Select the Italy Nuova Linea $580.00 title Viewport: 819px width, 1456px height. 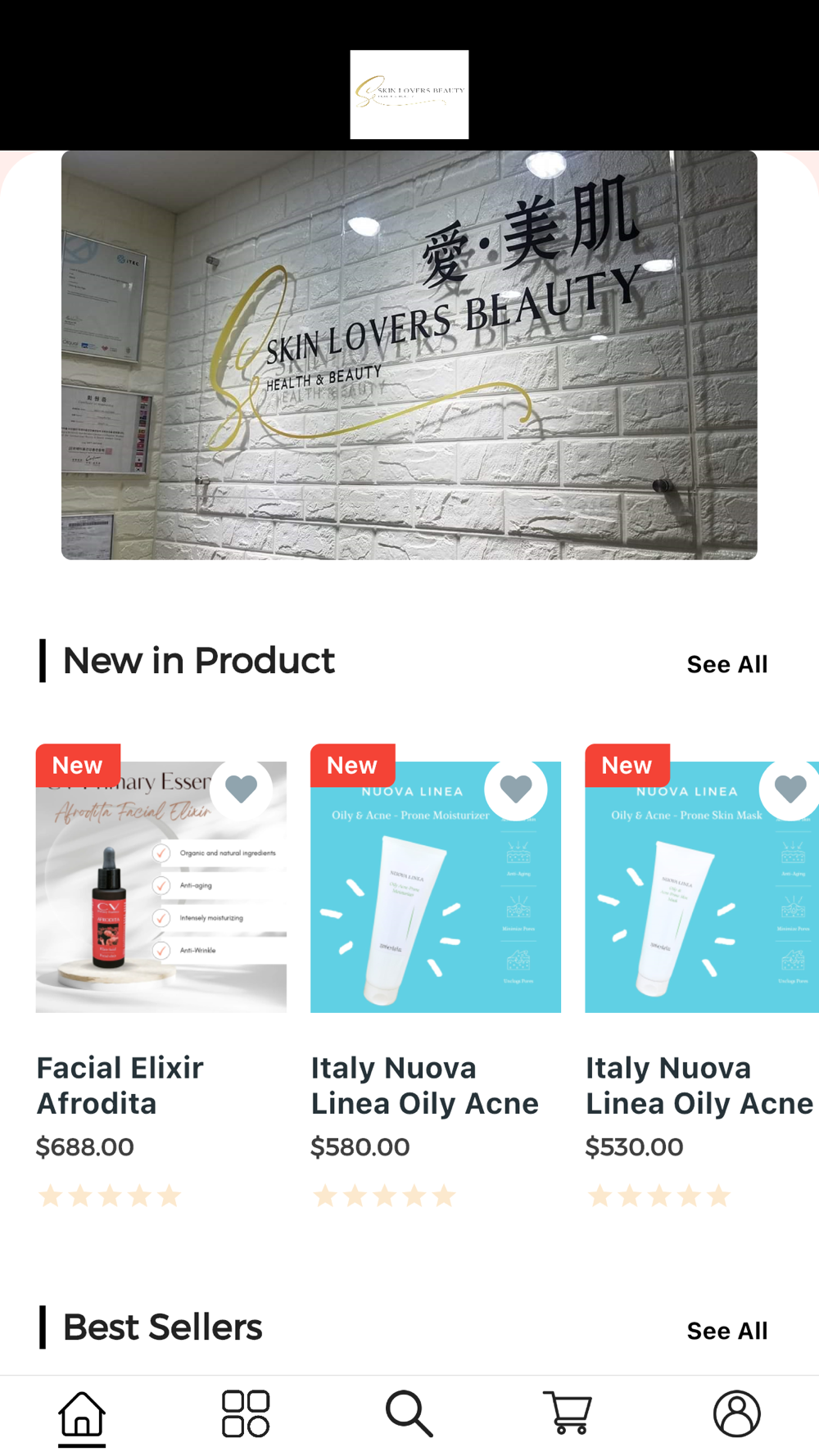tap(425, 1086)
